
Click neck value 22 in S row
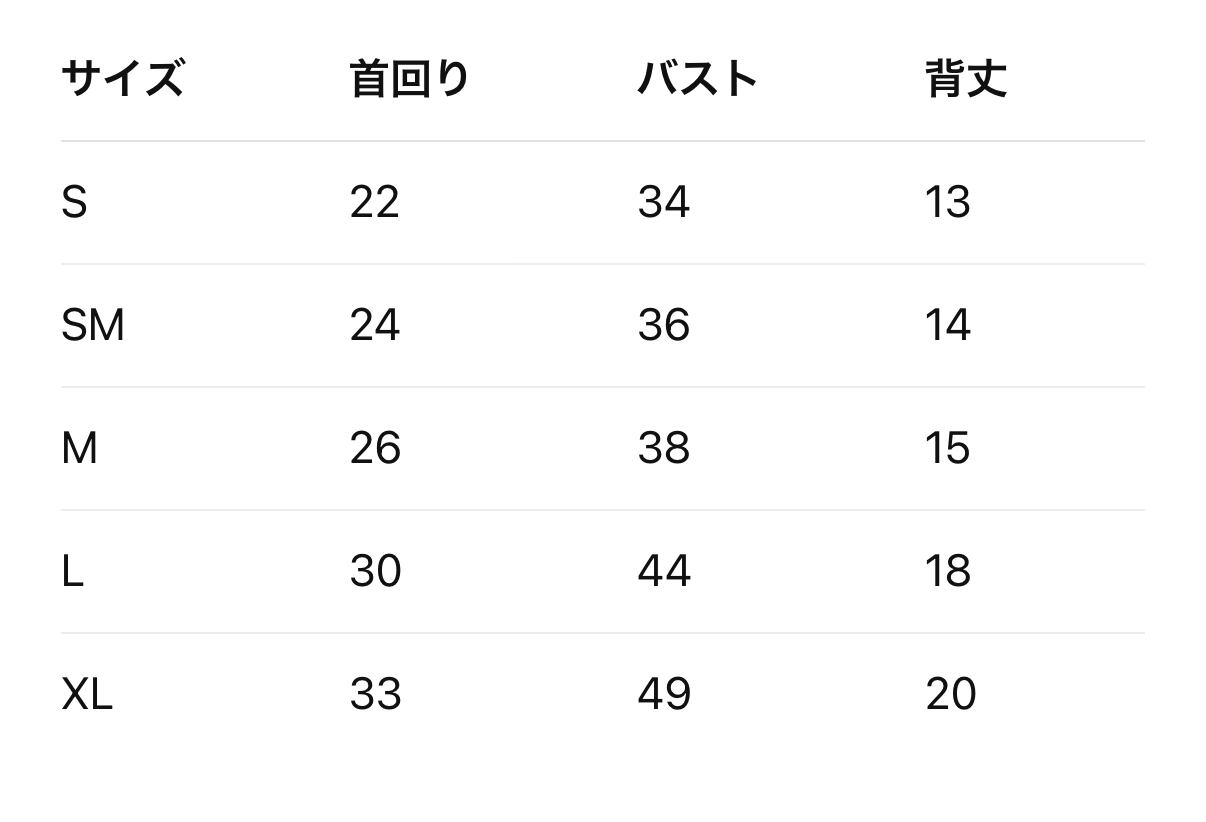374,202
